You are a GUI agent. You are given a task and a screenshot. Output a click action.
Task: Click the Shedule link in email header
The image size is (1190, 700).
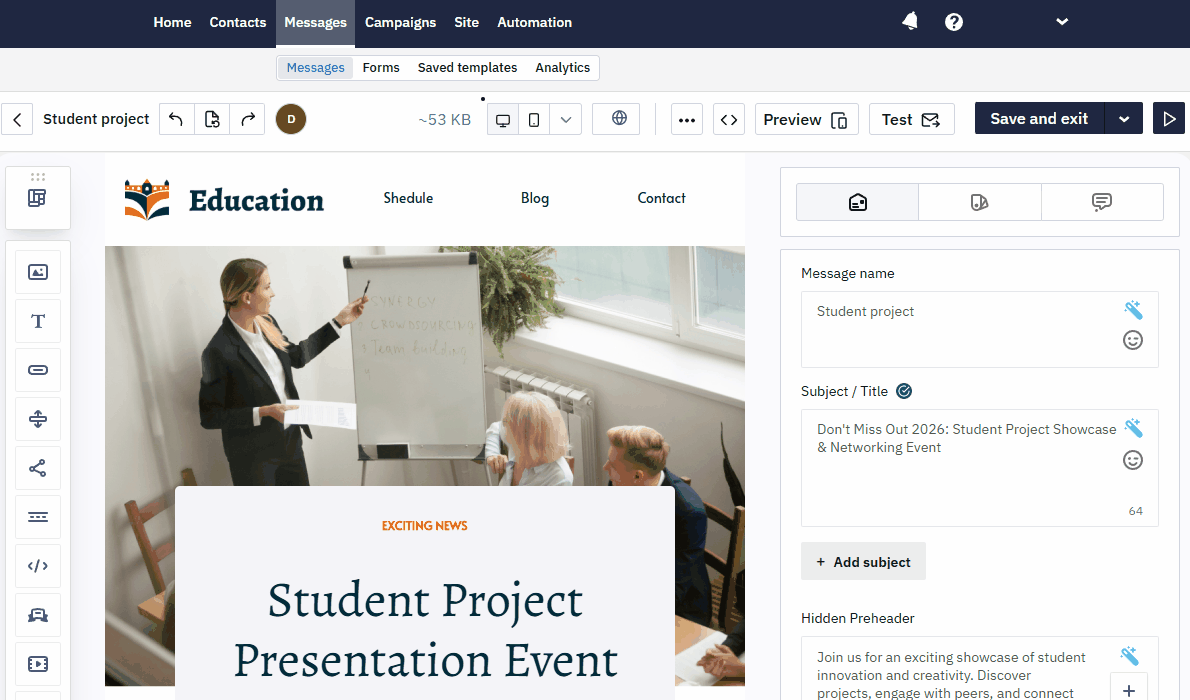[x=408, y=198]
